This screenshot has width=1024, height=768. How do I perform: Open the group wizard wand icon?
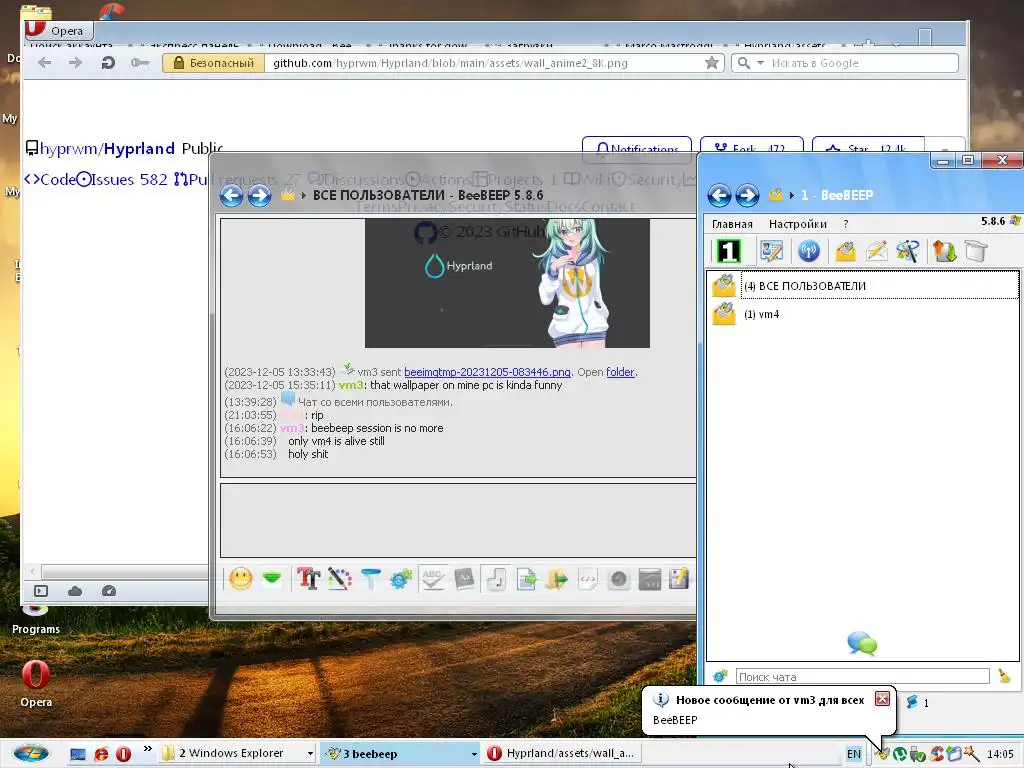pyautogui.click(x=908, y=251)
